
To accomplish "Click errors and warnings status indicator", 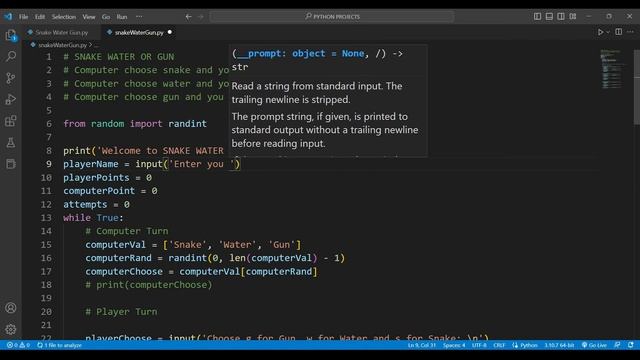I will [x=18, y=345].
